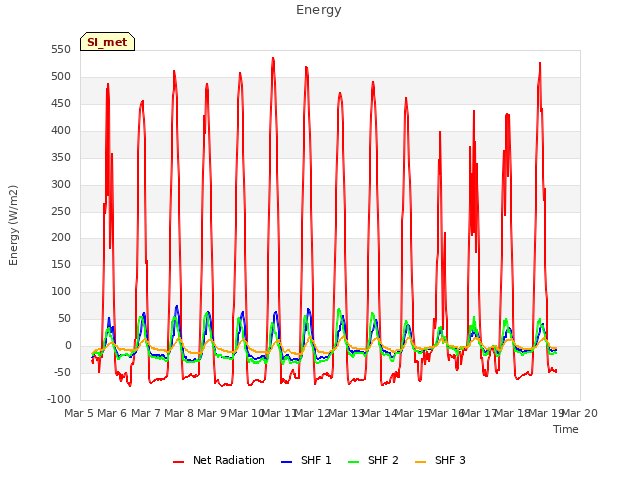
Task: Click the Mar 8 SHF 1 blue peak
Action: coord(177,306)
